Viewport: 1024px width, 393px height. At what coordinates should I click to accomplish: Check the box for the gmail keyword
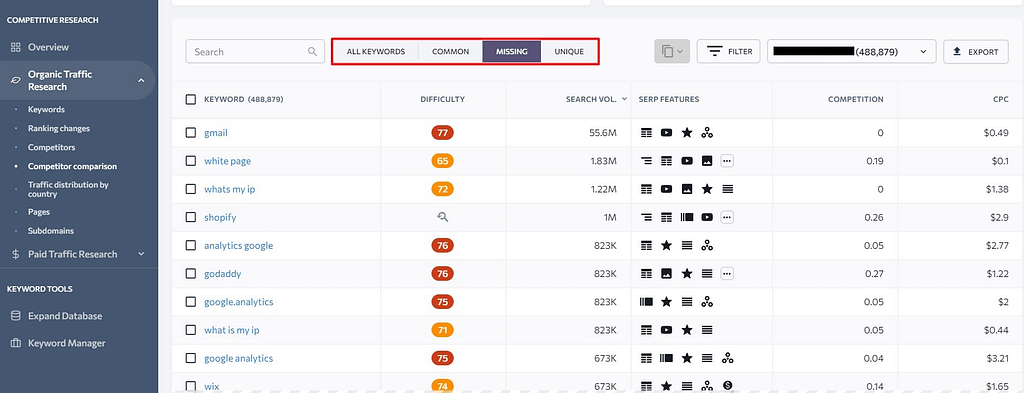tap(191, 133)
